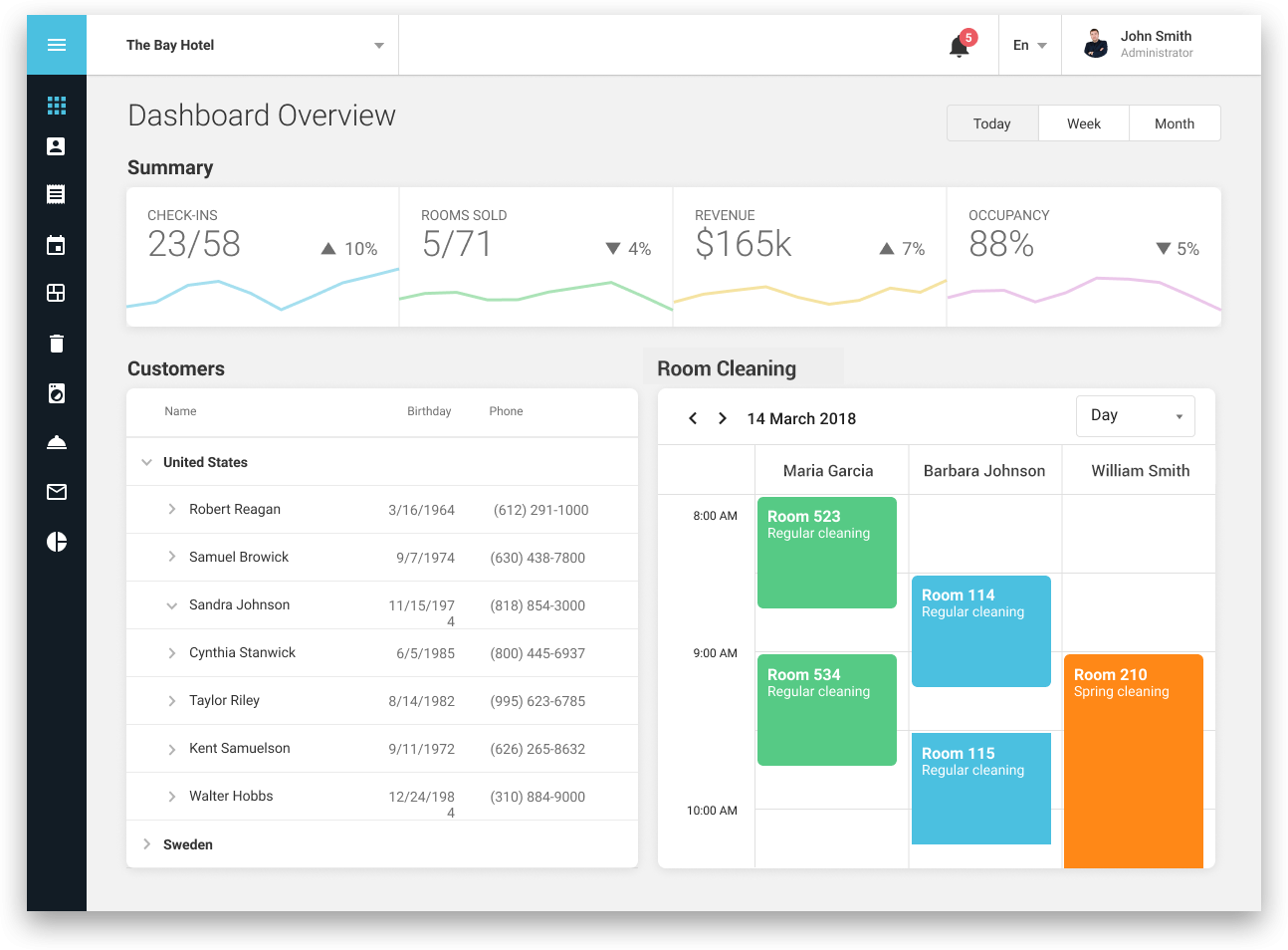Open the laundry washing machine icon

(56, 392)
